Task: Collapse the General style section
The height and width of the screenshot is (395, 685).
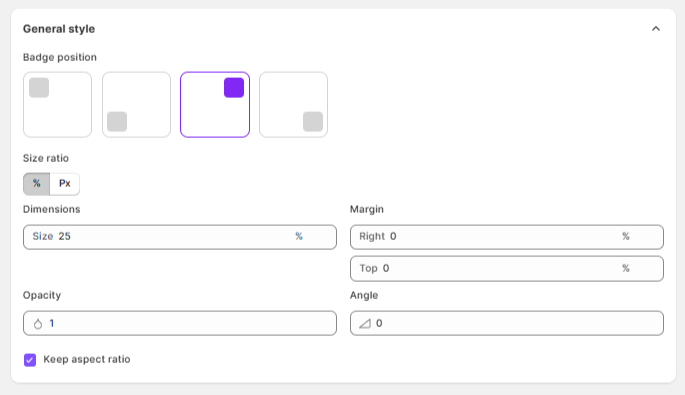Action: pyautogui.click(x=656, y=29)
